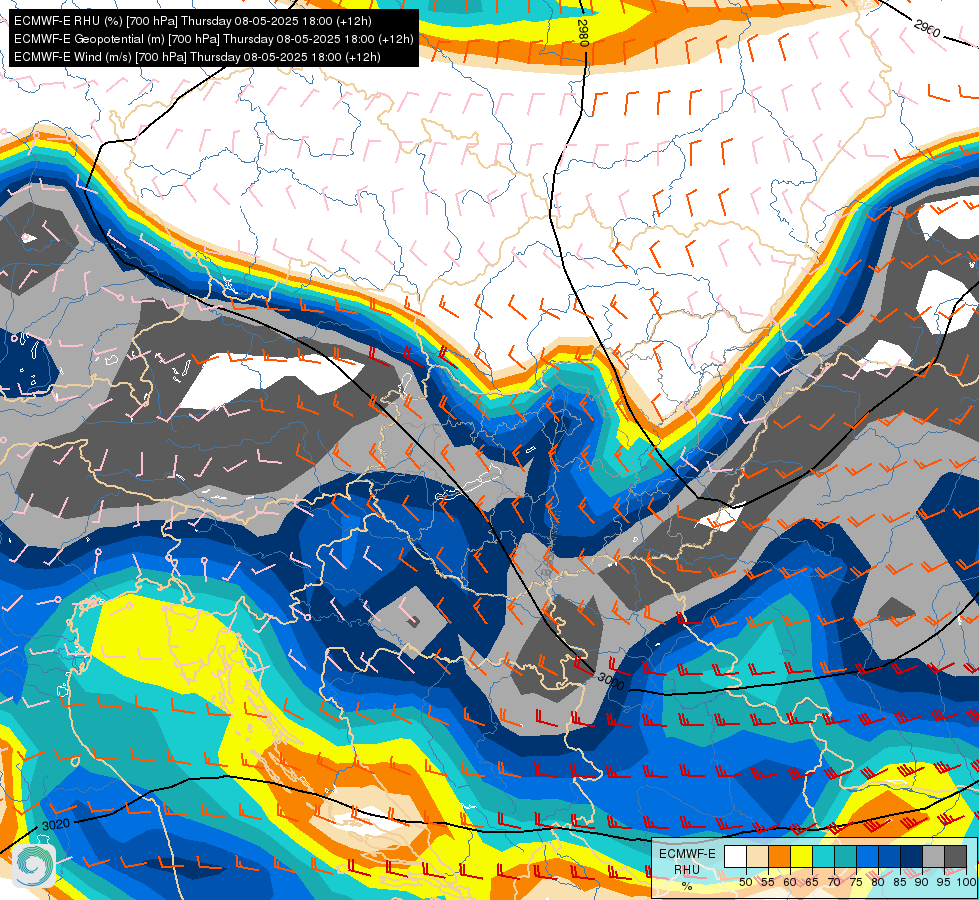
Task: Click the 3000 contour label
Action: (x=611, y=681)
